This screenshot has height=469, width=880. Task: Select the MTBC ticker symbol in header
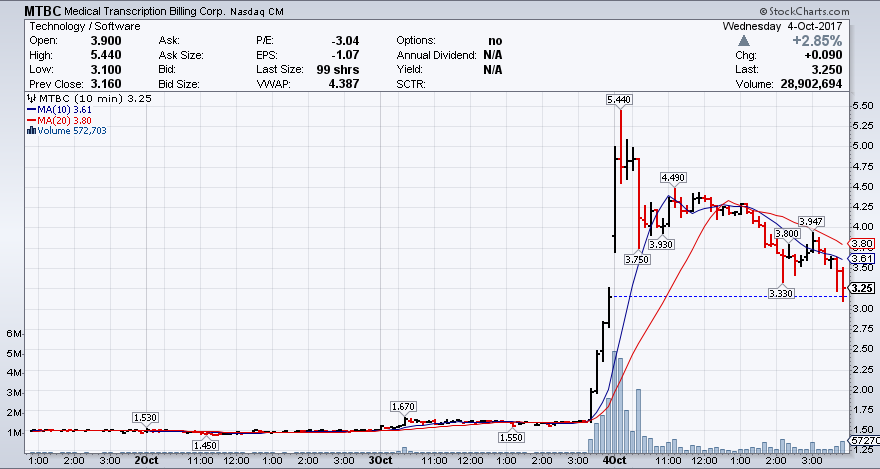tap(25, 7)
